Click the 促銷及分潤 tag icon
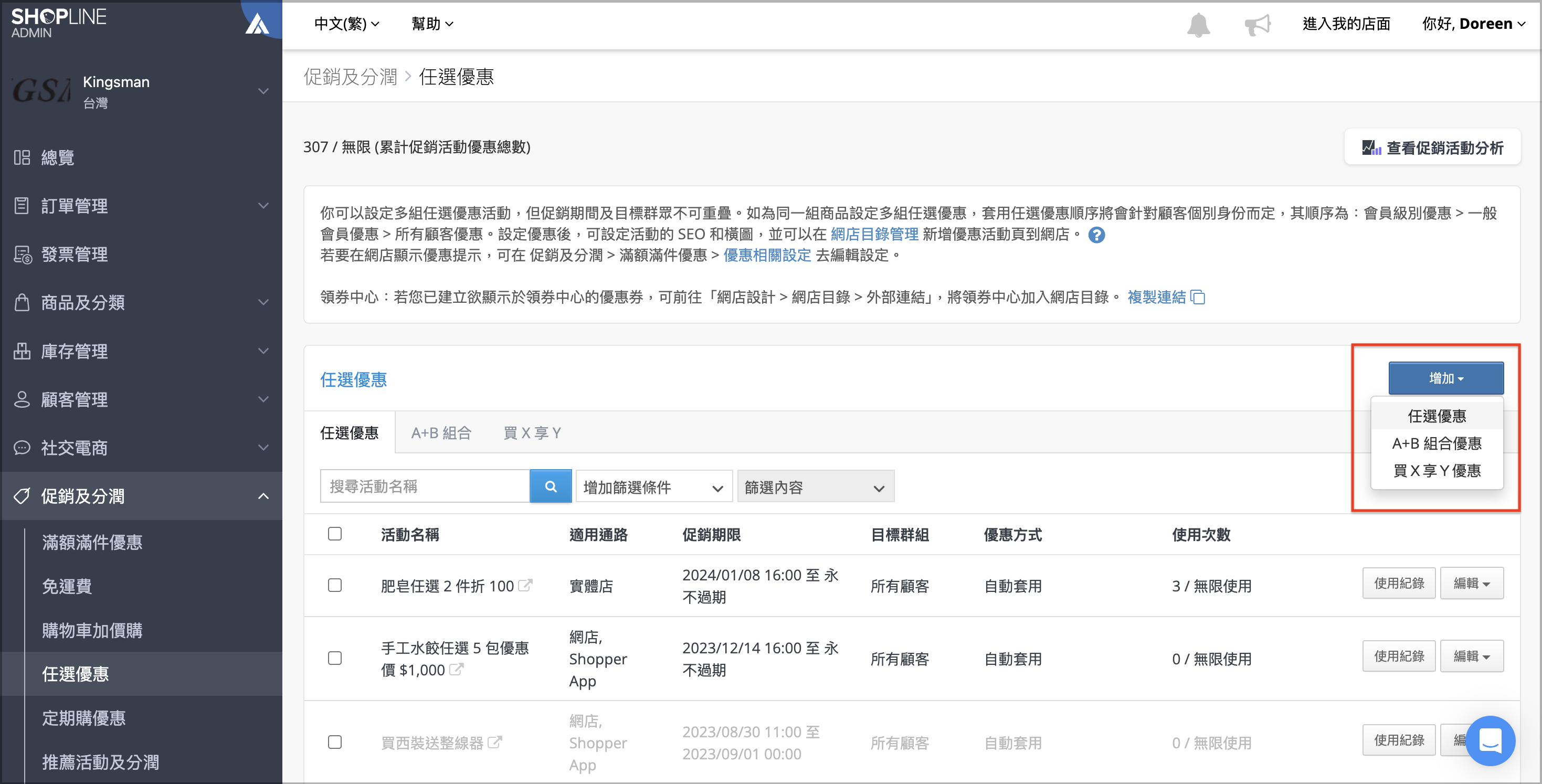The width and height of the screenshot is (1542, 784). point(22,496)
